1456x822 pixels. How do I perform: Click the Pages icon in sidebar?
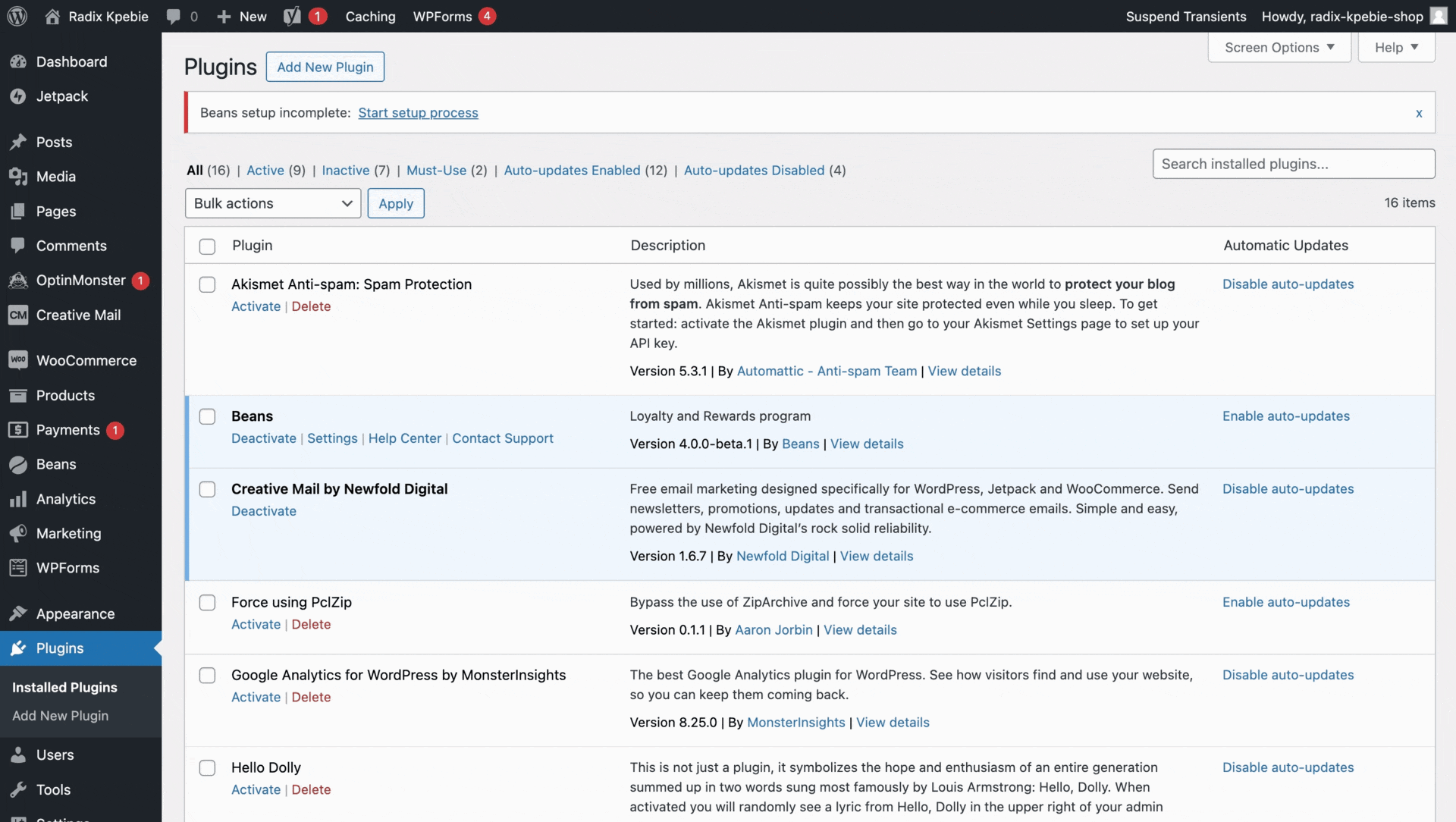click(18, 211)
